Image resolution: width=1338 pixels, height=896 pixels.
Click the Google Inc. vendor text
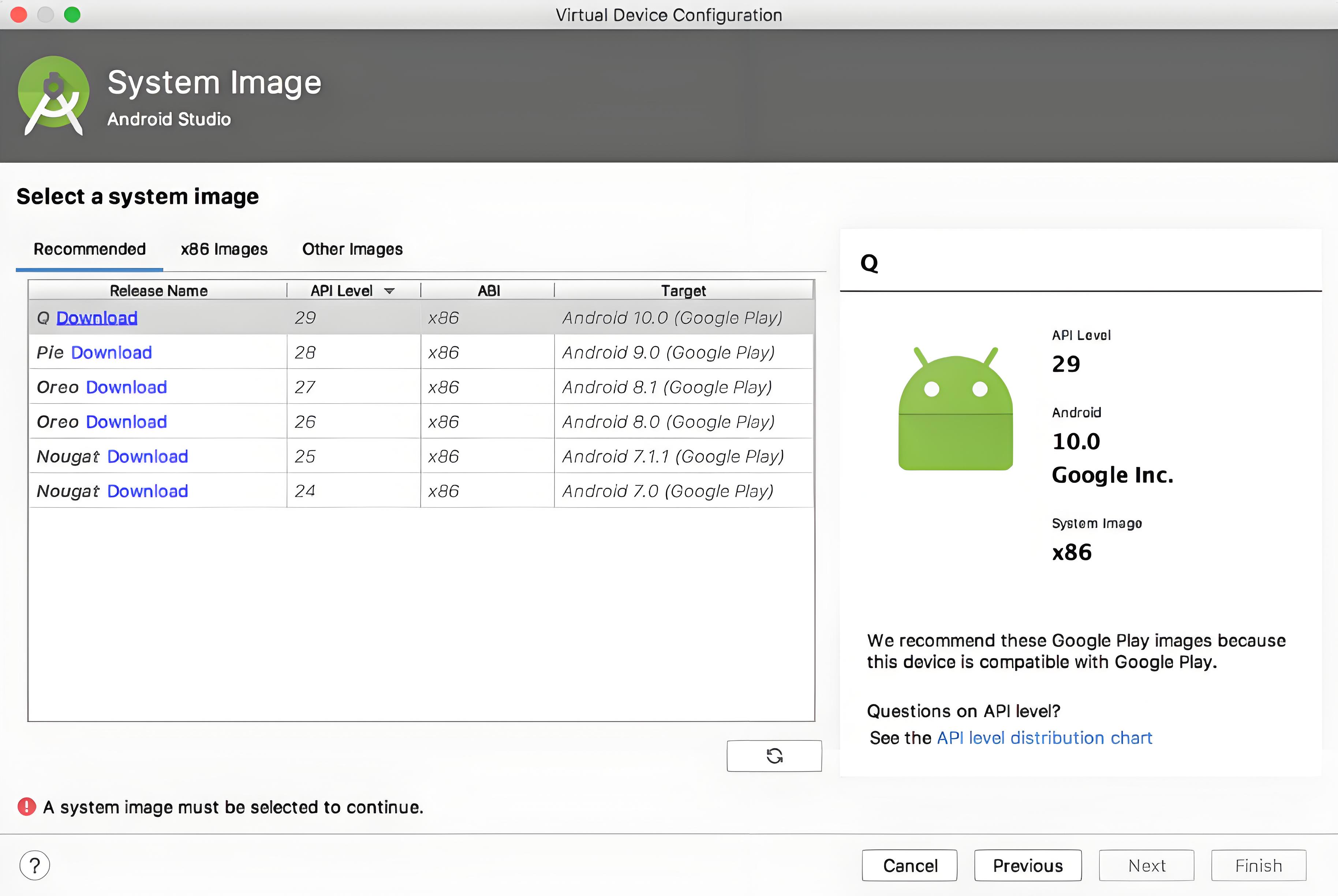tap(1112, 475)
